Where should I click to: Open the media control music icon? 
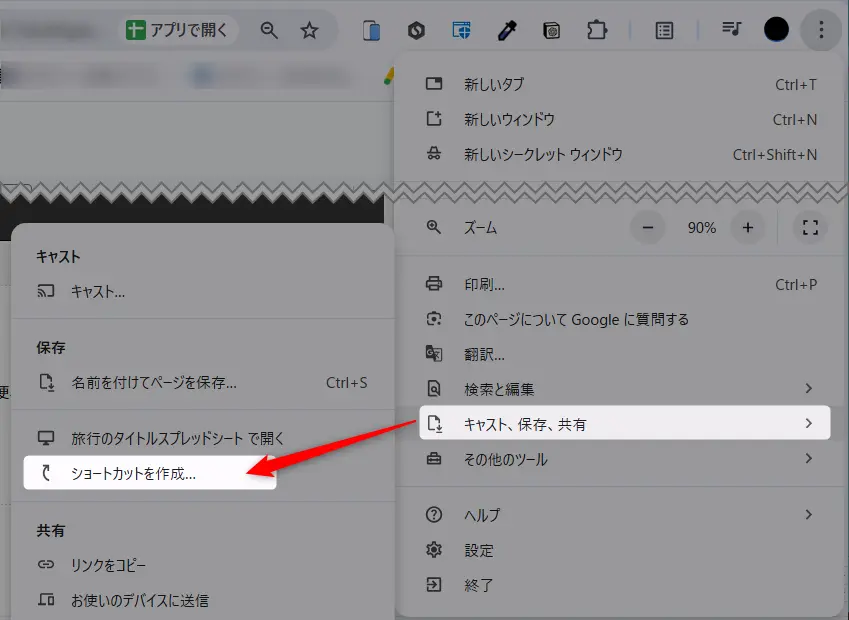point(731,30)
